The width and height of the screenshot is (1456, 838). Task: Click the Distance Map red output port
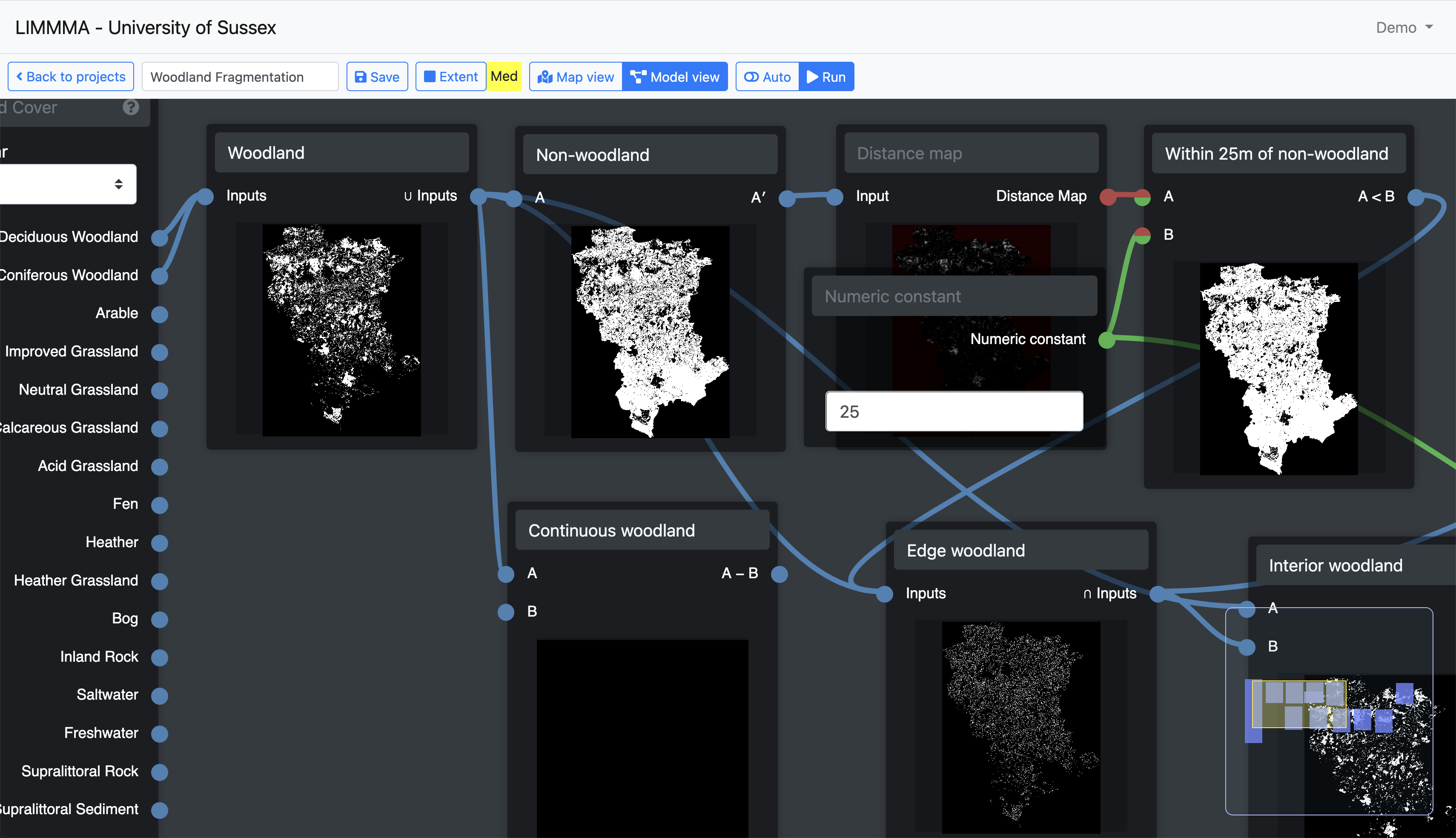[x=1108, y=197]
